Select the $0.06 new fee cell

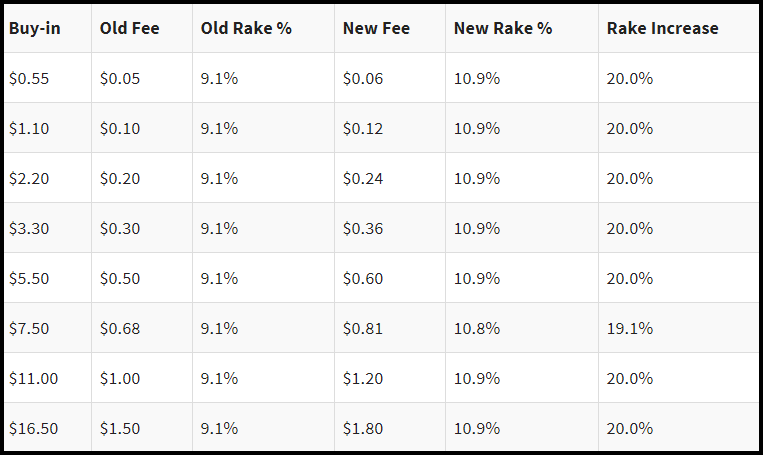pos(390,78)
